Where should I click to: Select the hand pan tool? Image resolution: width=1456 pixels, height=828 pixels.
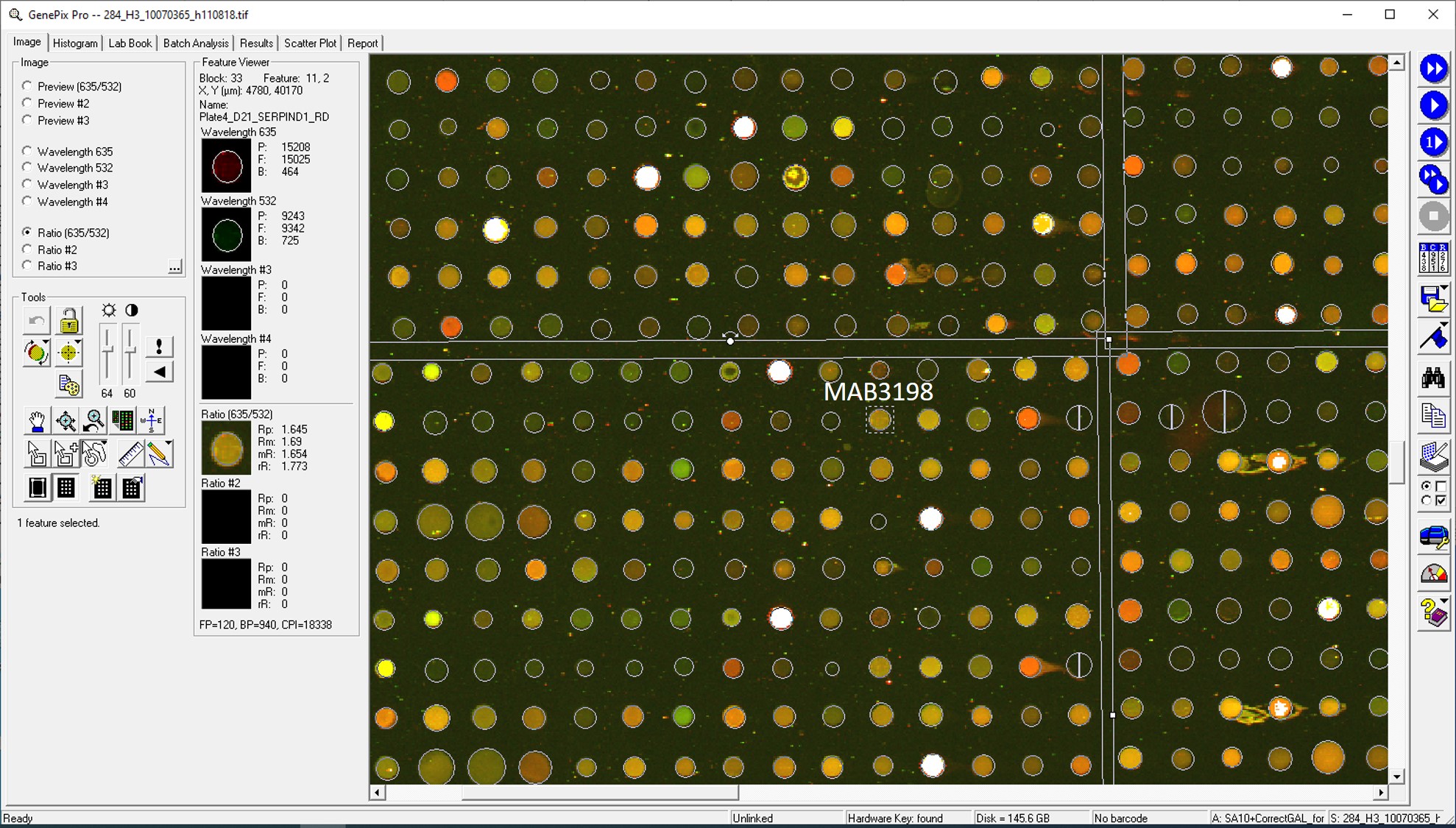[x=36, y=421]
